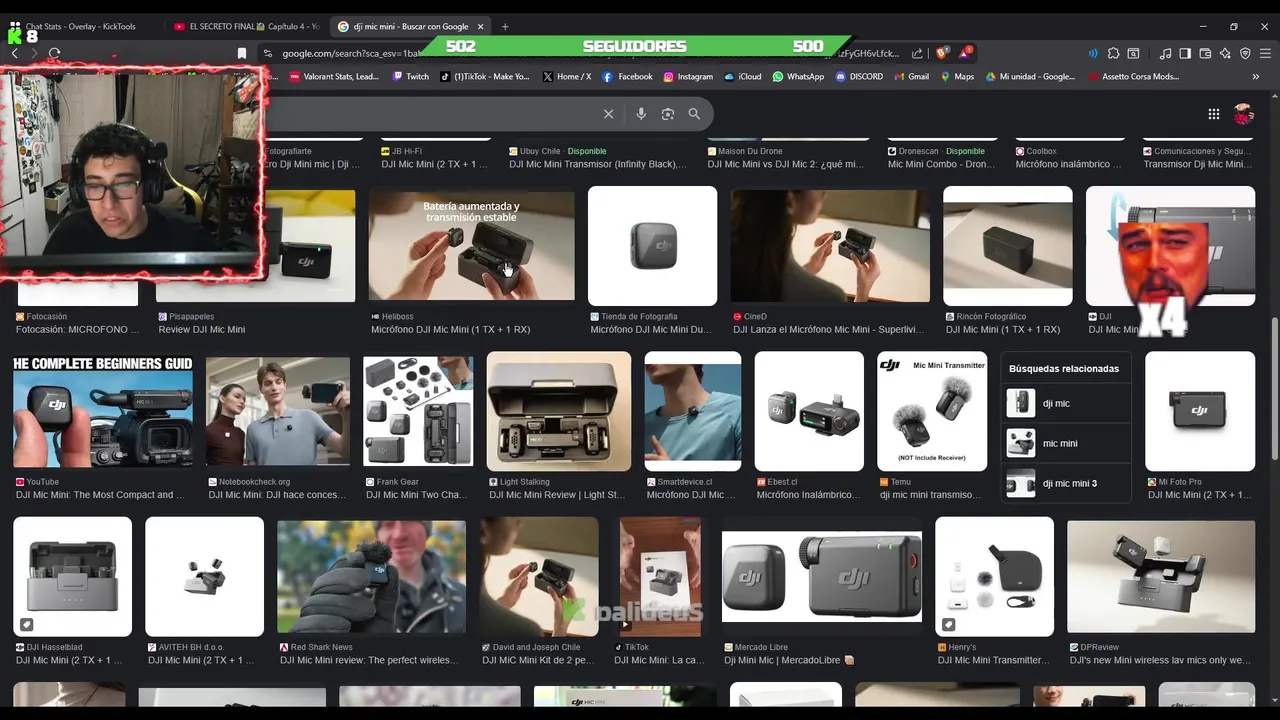Click the bookmark page icon in address bar
This screenshot has width=1280, height=720.
[241, 53]
